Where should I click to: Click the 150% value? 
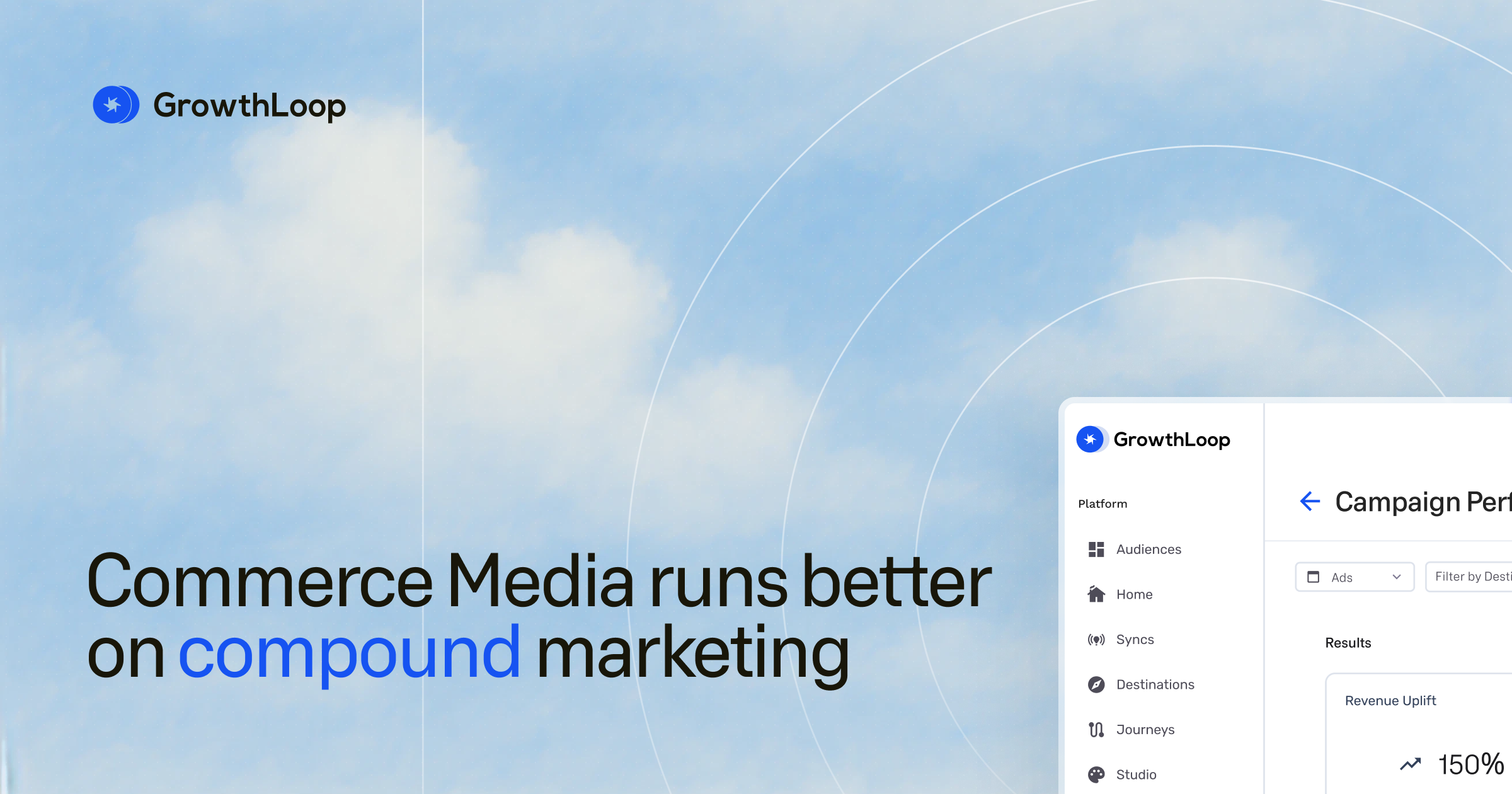pos(1471,764)
